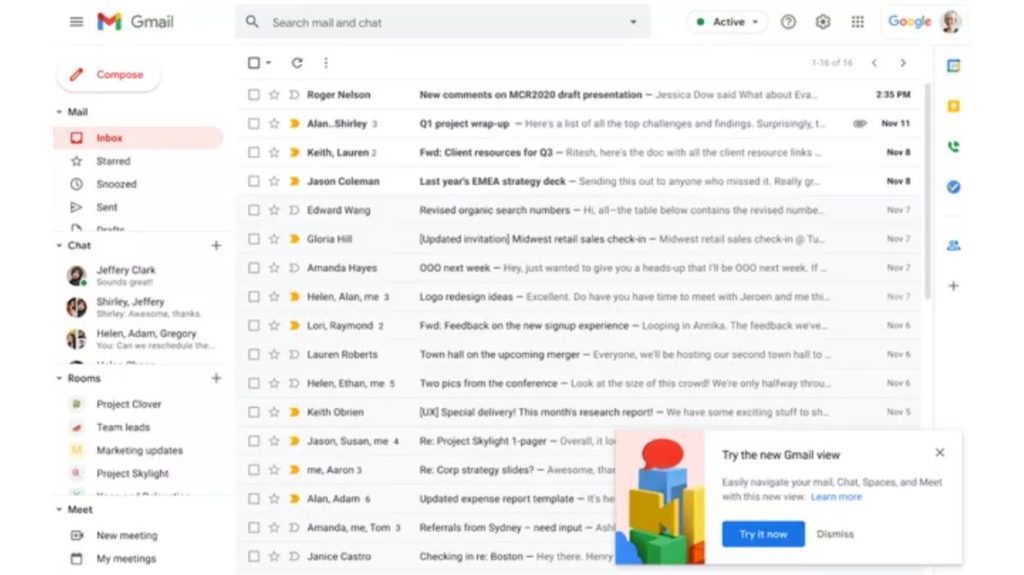Click the refresh inbox icon
Viewport: 1024px width, 575px height.
point(297,63)
